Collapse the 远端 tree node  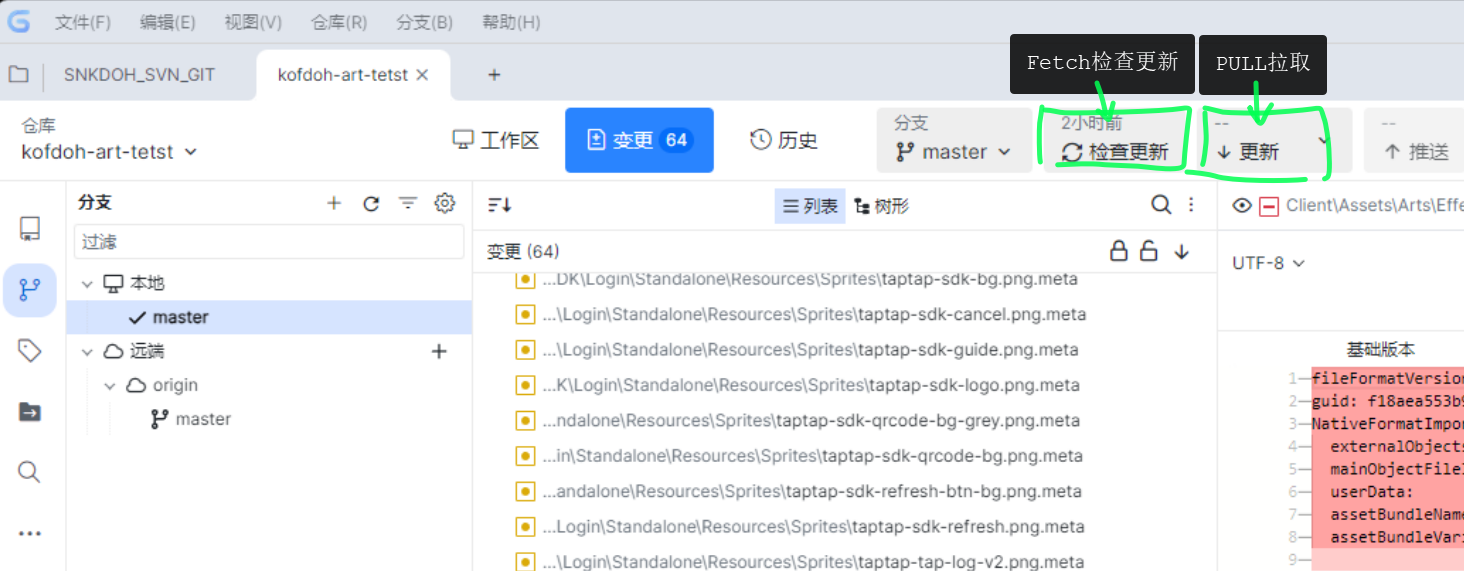(x=86, y=352)
